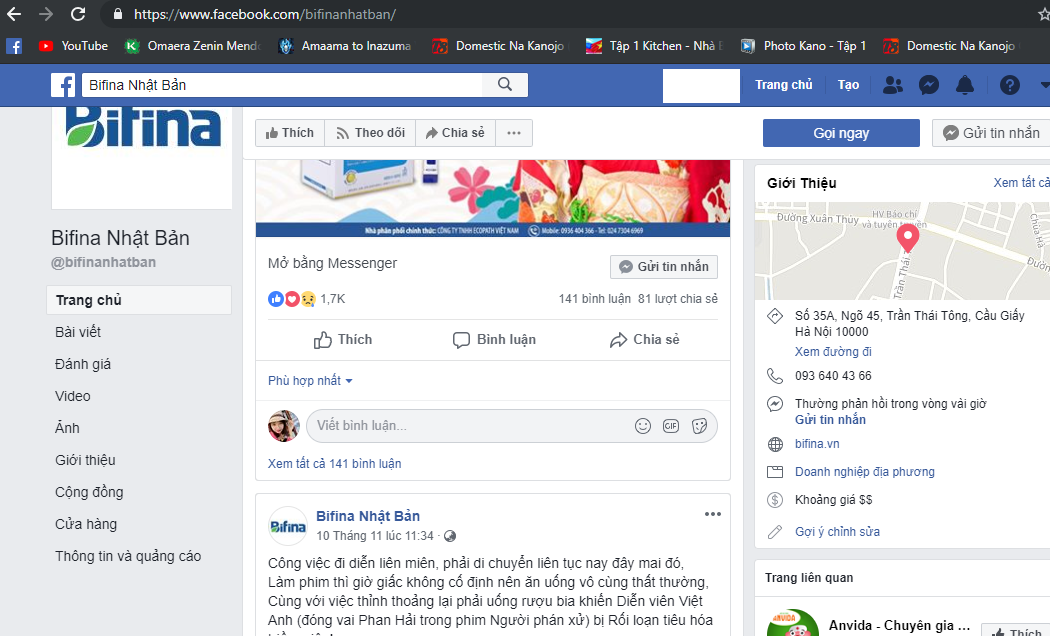The height and width of the screenshot is (636, 1050).
Task: Open Thông tin và quảng cáo
Action: tap(128, 556)
